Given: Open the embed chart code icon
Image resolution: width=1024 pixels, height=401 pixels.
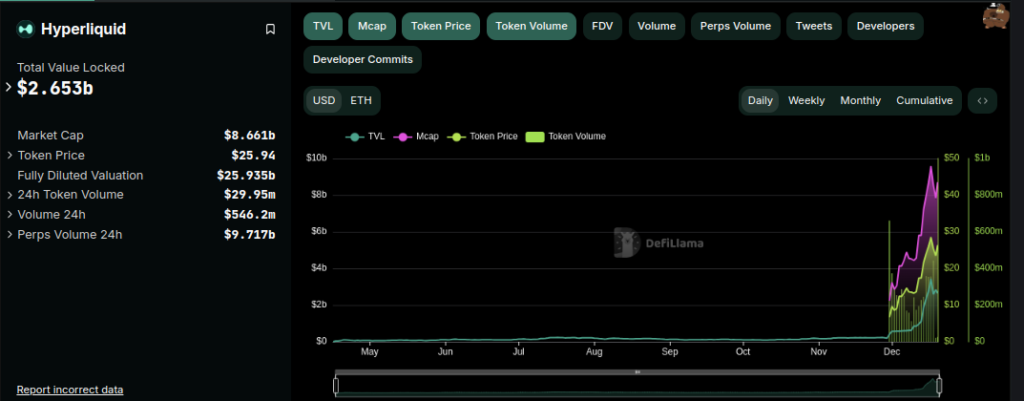Looking at the screenshot, I should pyautogui.click(x=982, y=101).
